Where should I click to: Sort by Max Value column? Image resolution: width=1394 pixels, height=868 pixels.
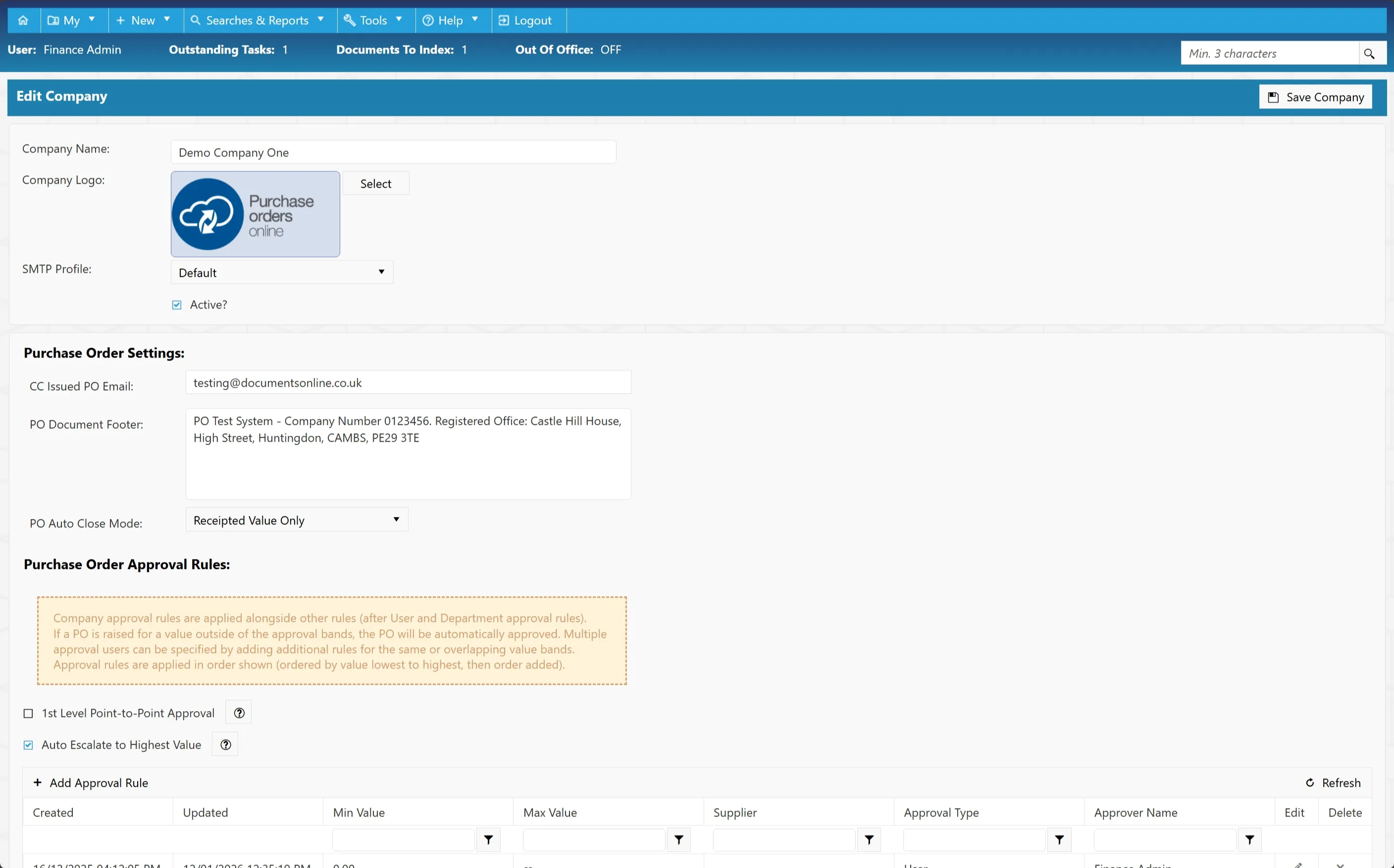coord(550,813)
